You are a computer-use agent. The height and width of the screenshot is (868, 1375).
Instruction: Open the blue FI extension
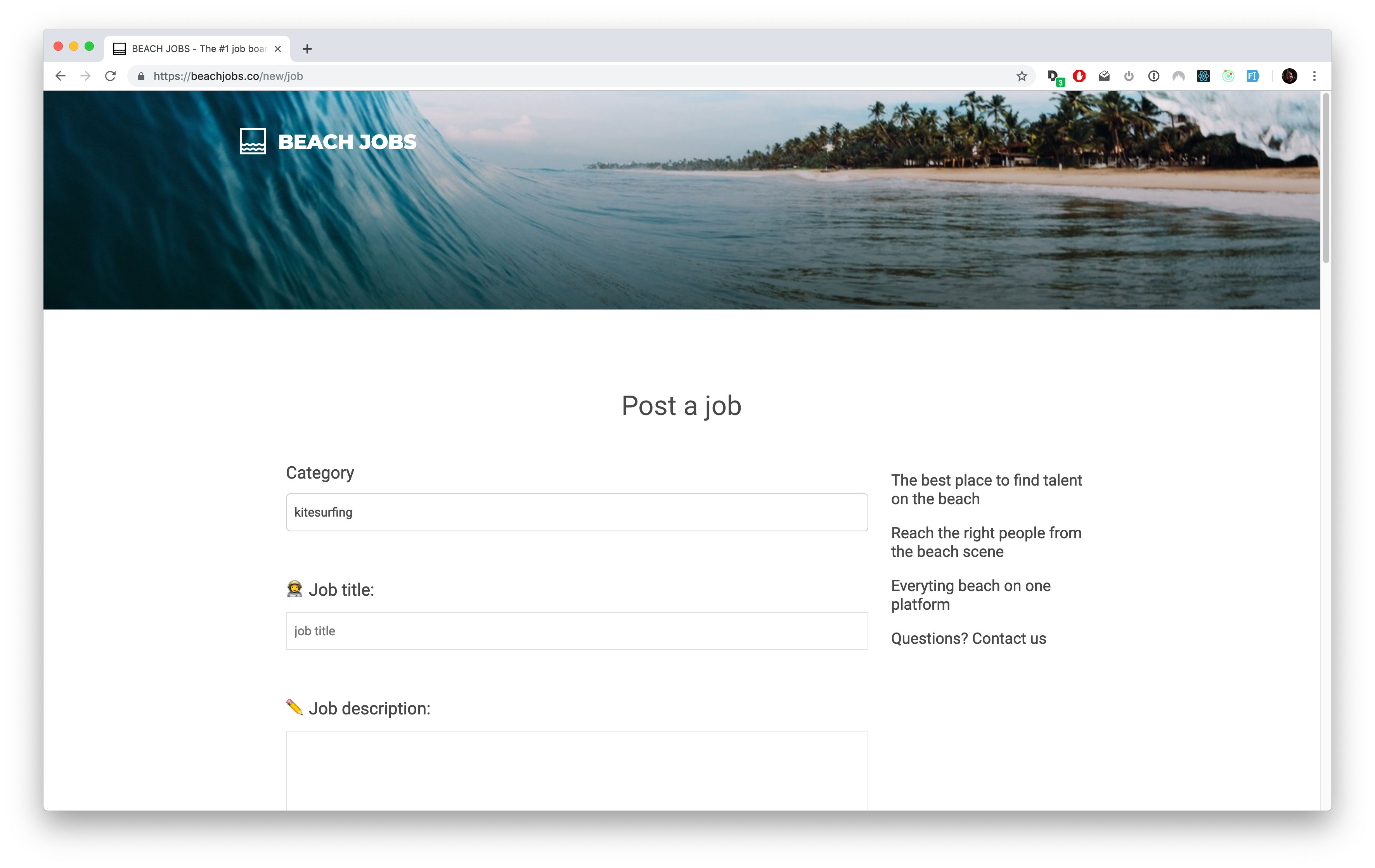(x=1254, y=76)
